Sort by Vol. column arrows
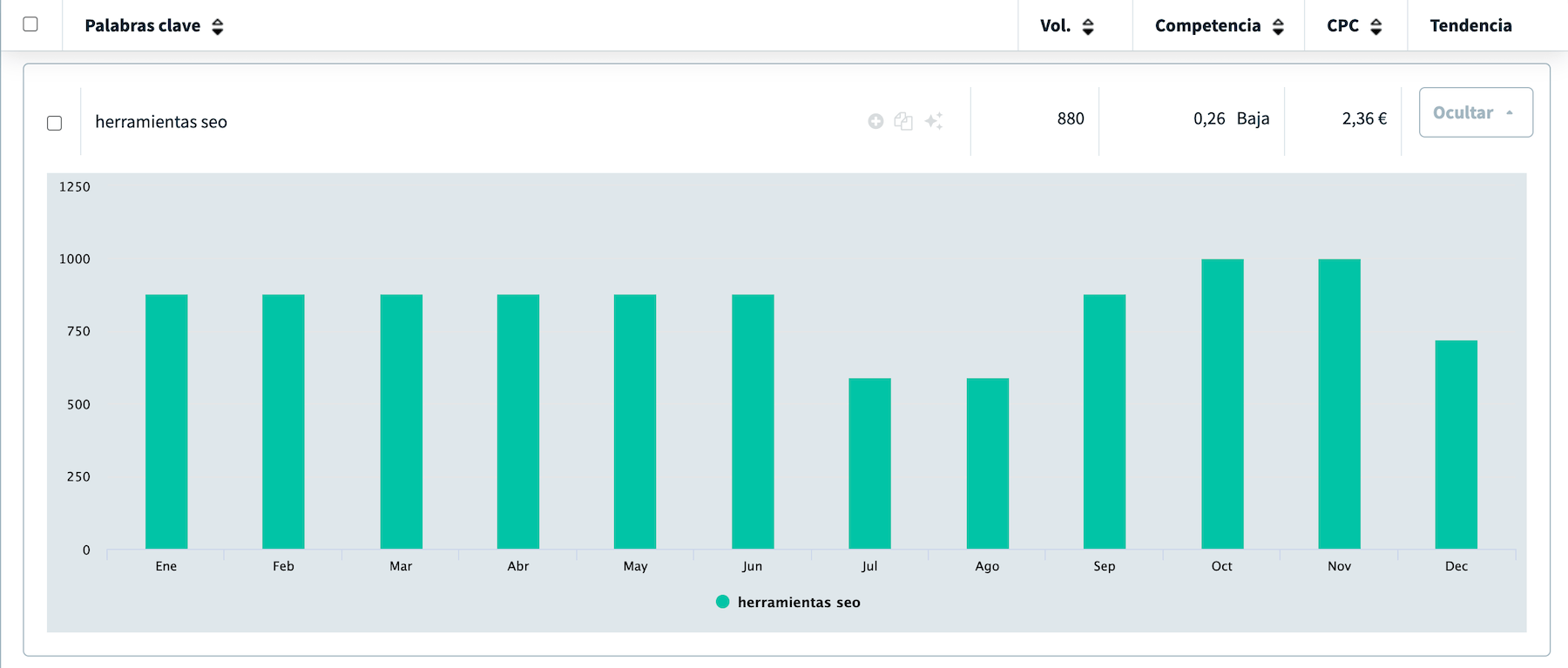The height and width of the screenshot is (668, 1568). pyautogui.click(x=1088, y=26)
